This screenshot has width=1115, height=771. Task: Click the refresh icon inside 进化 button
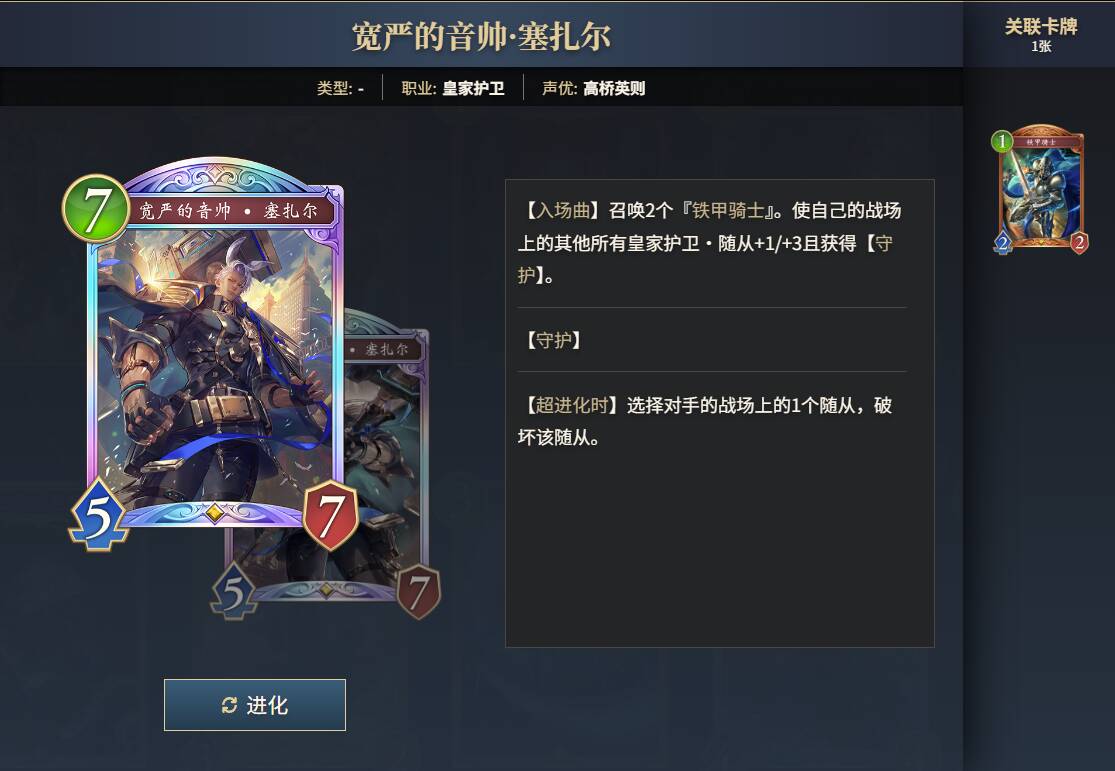[229, 705]
